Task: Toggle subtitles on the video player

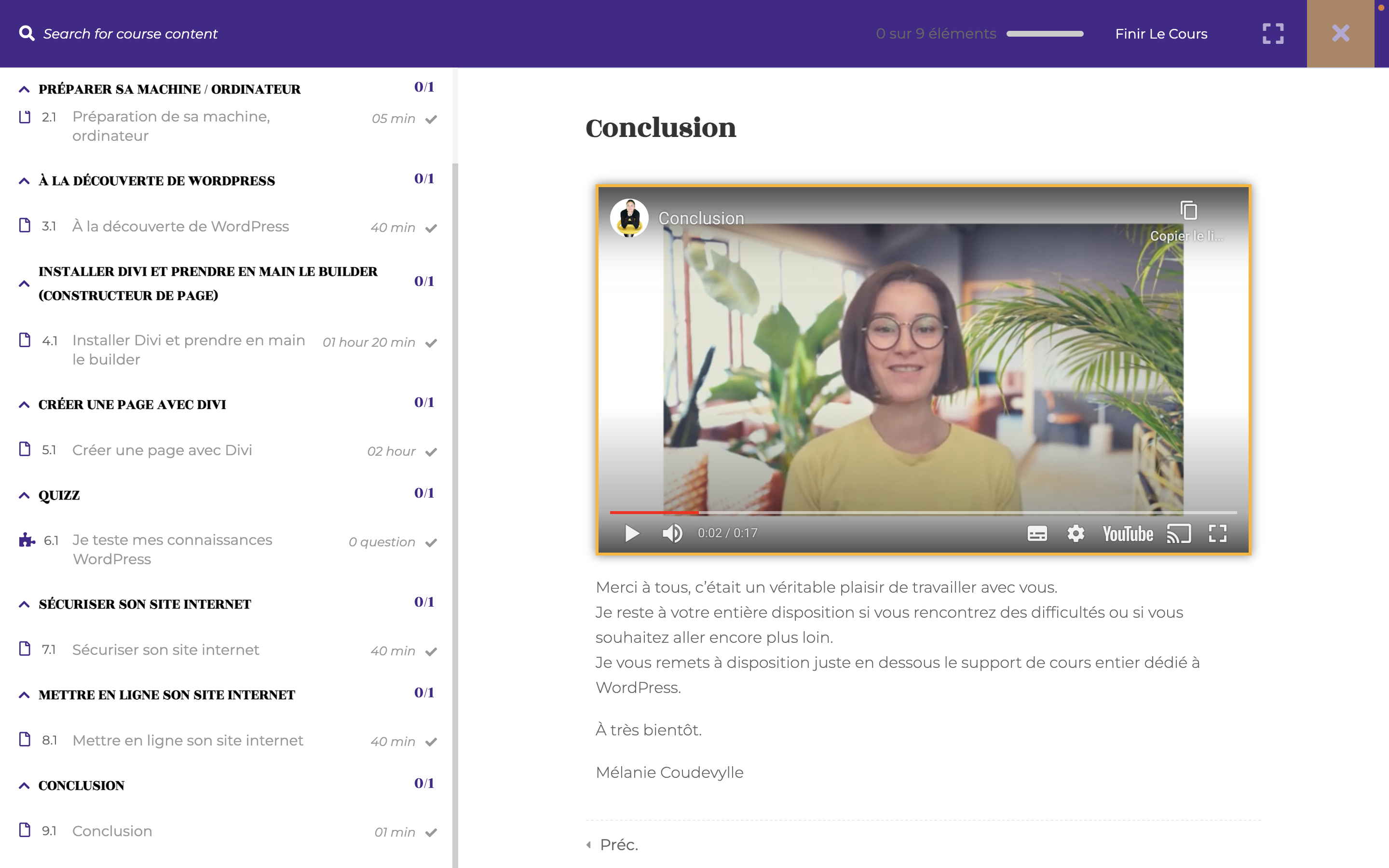Action: [x=1036, y=533]
